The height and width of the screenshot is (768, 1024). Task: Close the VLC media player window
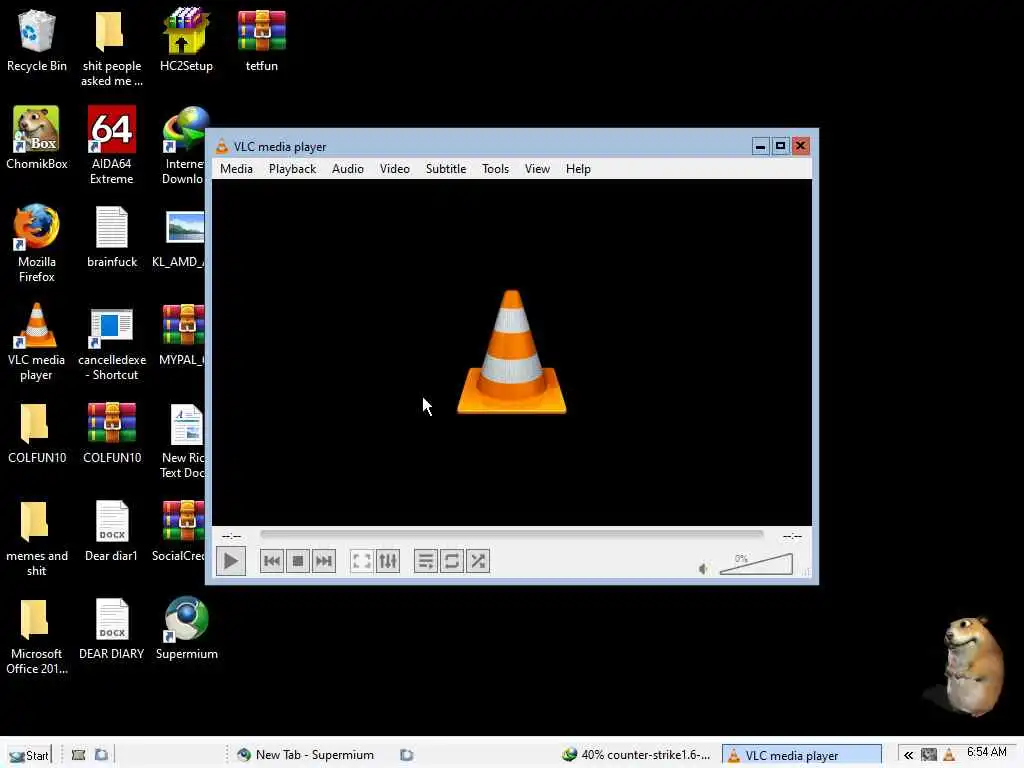pyautogui.click(x=801, y=146)
